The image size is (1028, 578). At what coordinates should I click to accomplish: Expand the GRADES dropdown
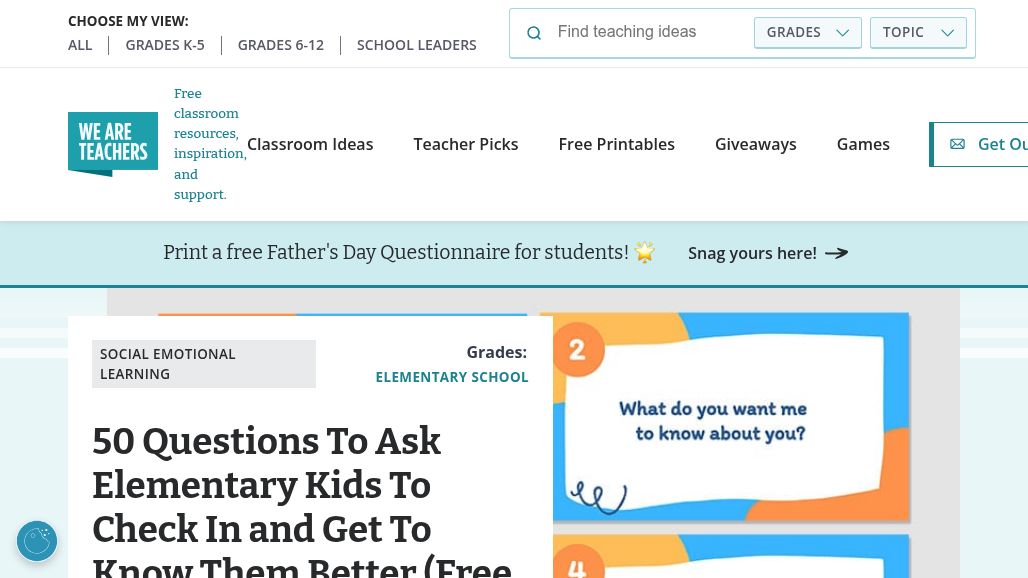click(808, 33)
